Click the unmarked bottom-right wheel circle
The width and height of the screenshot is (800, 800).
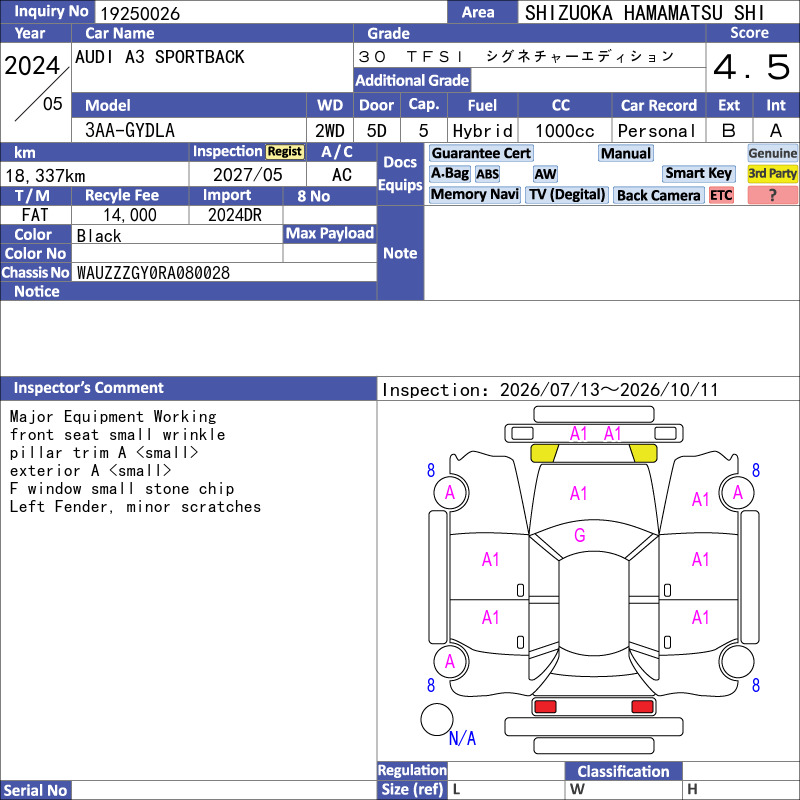click(x=737, y=661)
